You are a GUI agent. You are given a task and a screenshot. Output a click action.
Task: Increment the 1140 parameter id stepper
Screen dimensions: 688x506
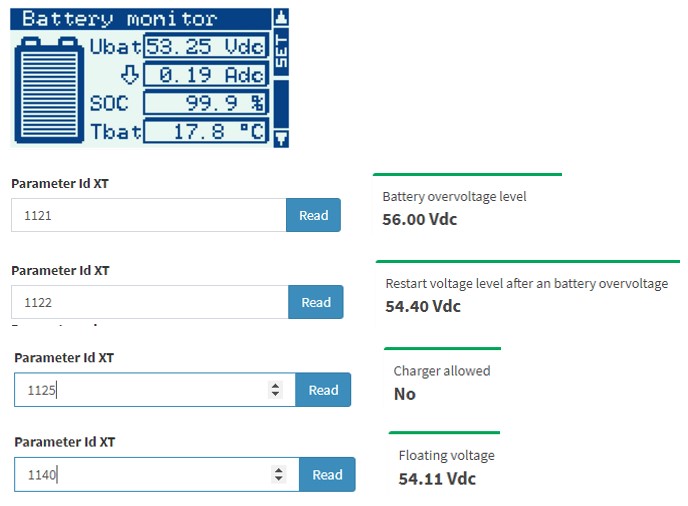[x=279, y=470]
